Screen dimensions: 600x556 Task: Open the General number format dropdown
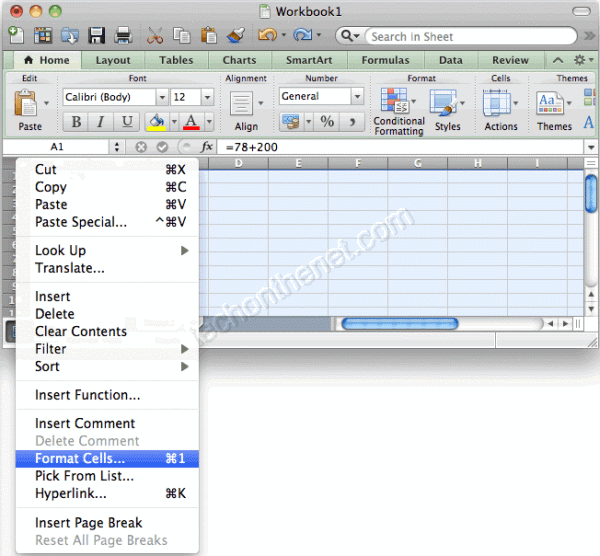357,97
